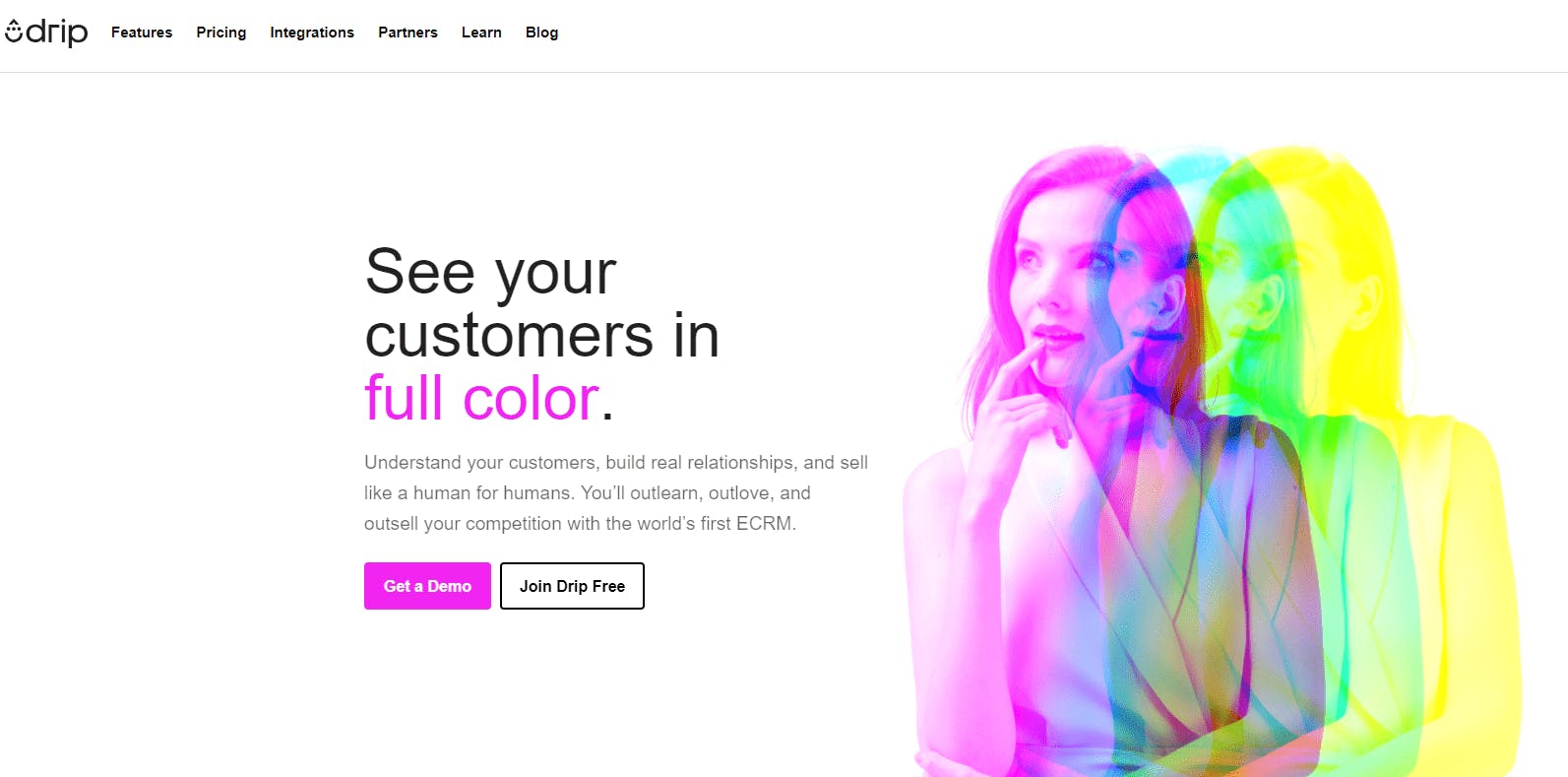Click the drip smiley face logo icon
This screenshot has height=777, width=1568.
pyautogui.click(x=14, y=32)
